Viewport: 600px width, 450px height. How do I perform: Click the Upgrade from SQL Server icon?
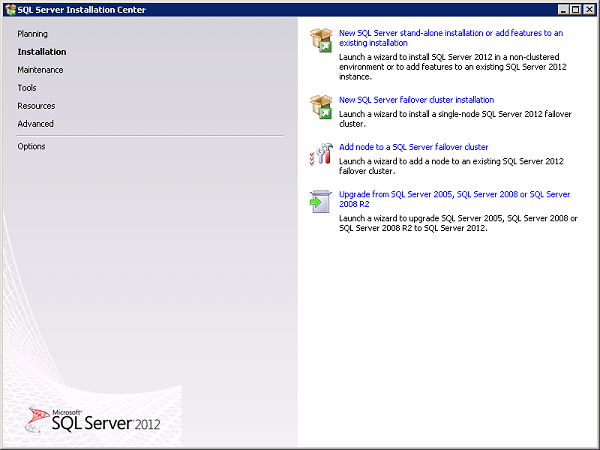(x=321, y=201)
